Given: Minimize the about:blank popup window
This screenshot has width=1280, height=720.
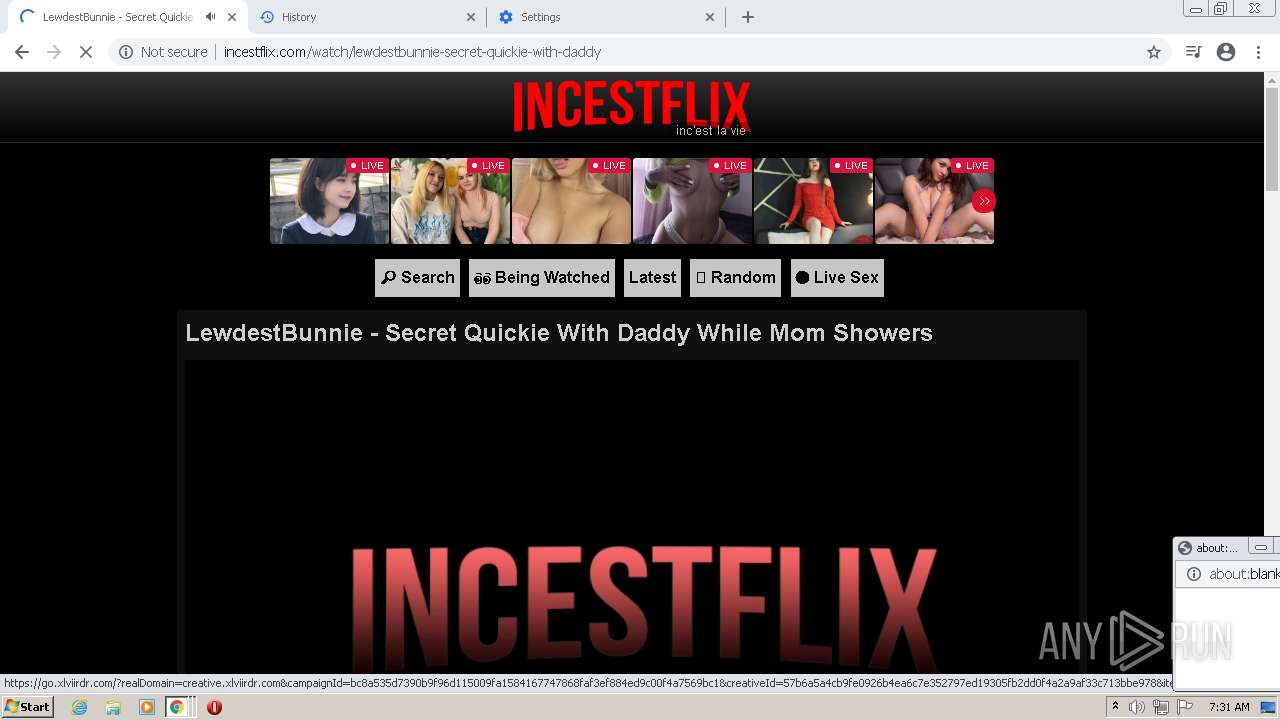Looking at the screenshot, I should [x=1261, y=547].
